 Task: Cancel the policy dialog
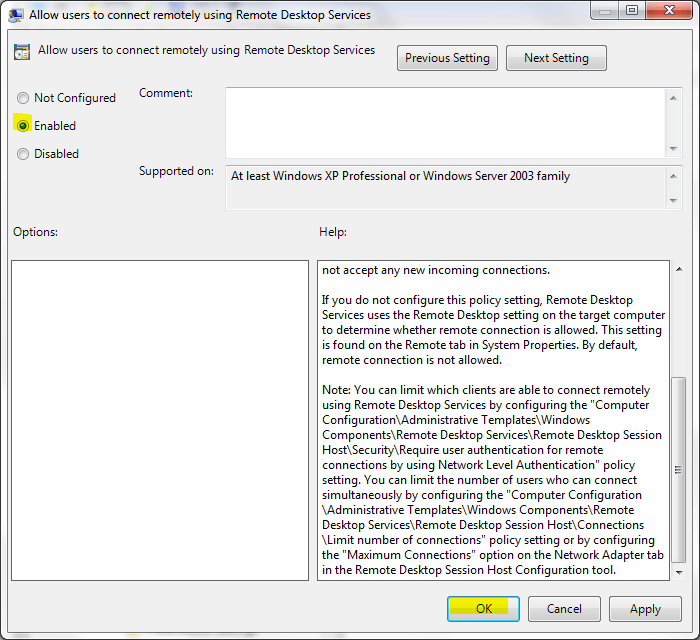(x=564, y=609)
